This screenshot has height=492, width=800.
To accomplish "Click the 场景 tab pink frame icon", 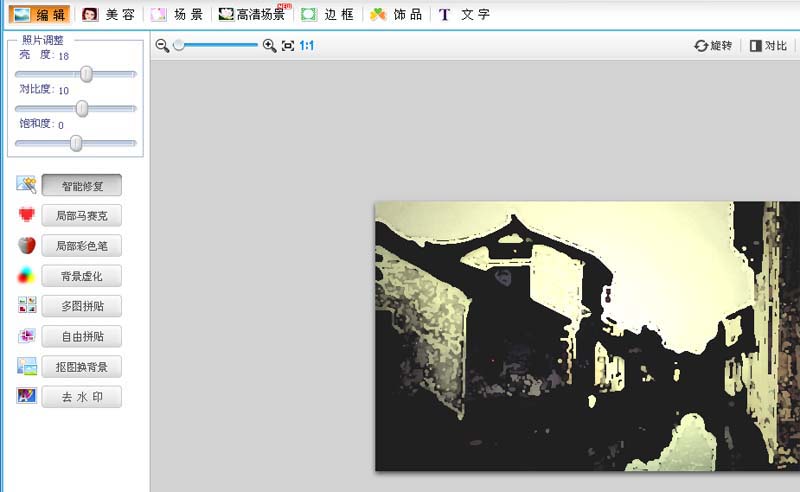I will pyautogui.click(x=158, y=14).
